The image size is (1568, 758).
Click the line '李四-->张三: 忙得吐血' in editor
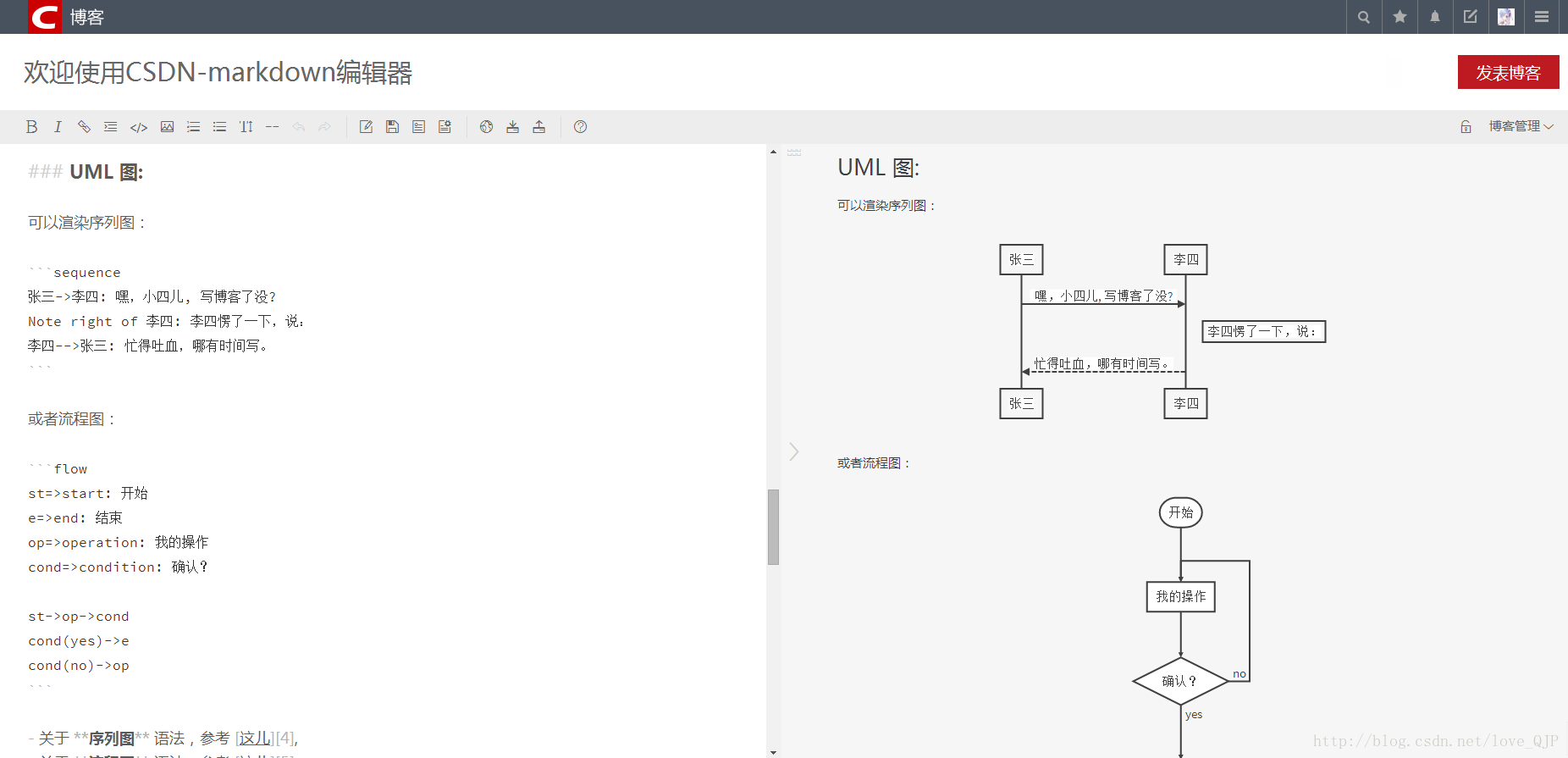pos(149,346)
